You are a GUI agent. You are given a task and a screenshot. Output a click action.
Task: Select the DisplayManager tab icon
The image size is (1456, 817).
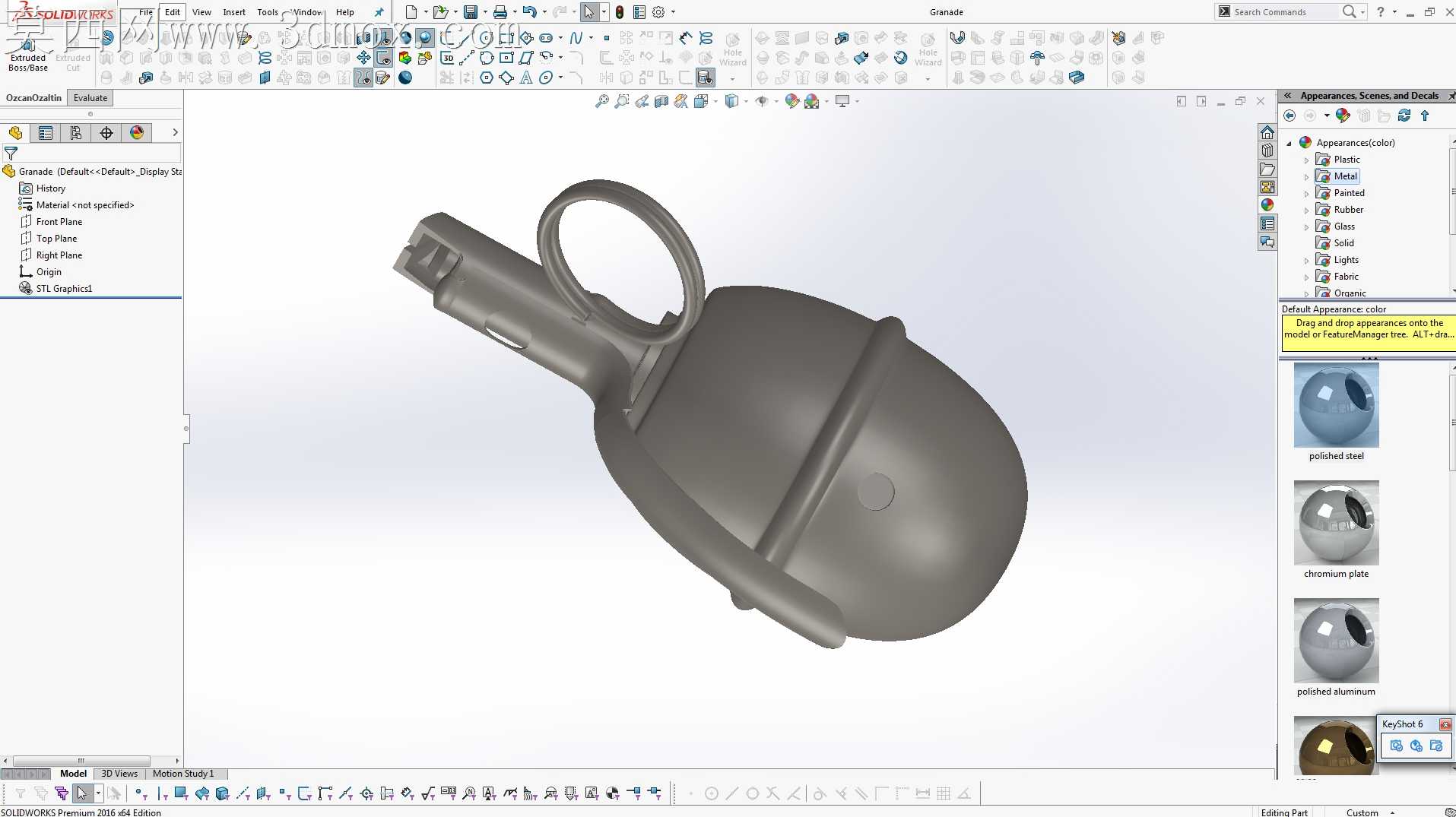click(x=137, y=133)
